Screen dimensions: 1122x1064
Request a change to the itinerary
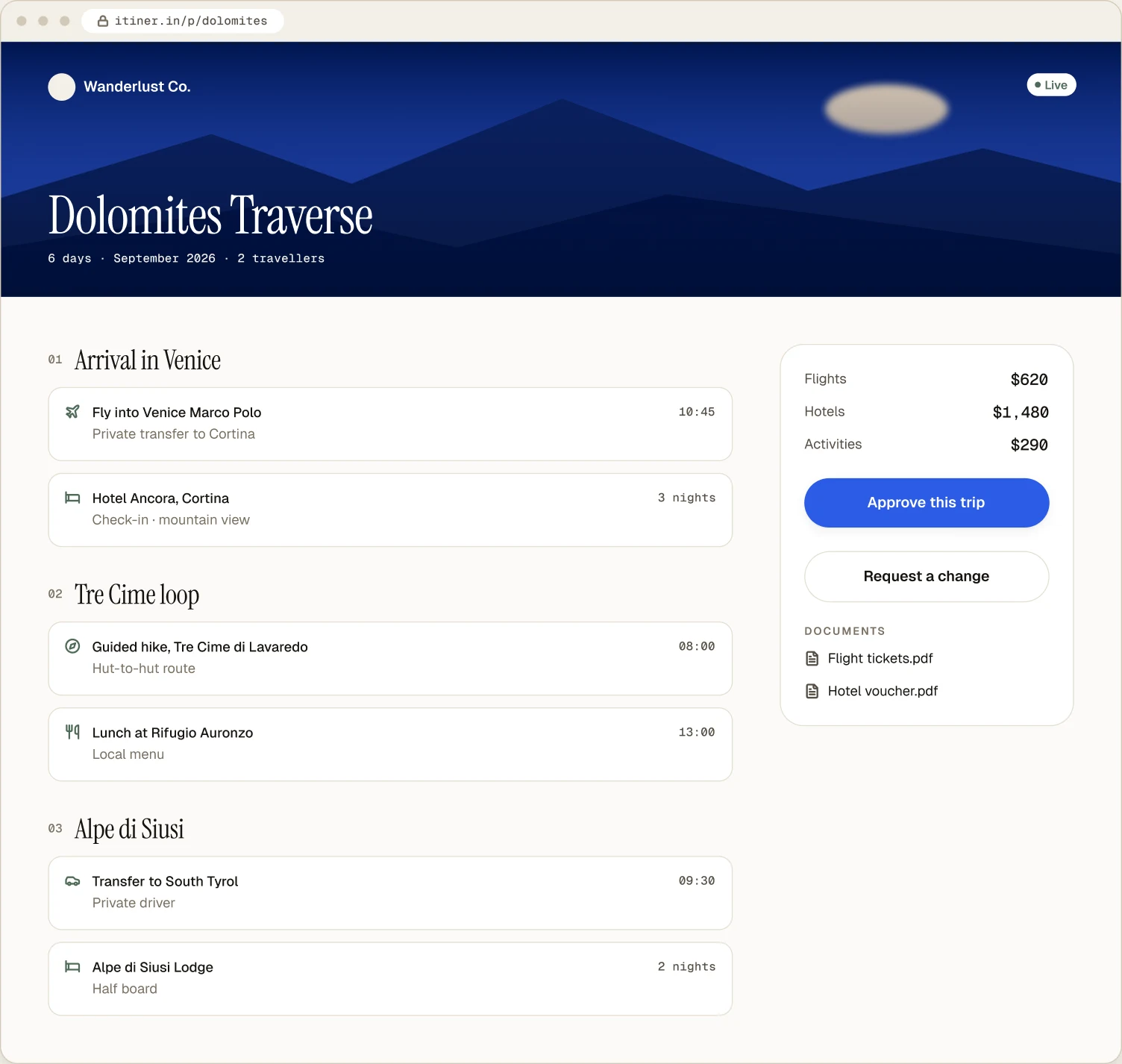[x=927, y=577]
